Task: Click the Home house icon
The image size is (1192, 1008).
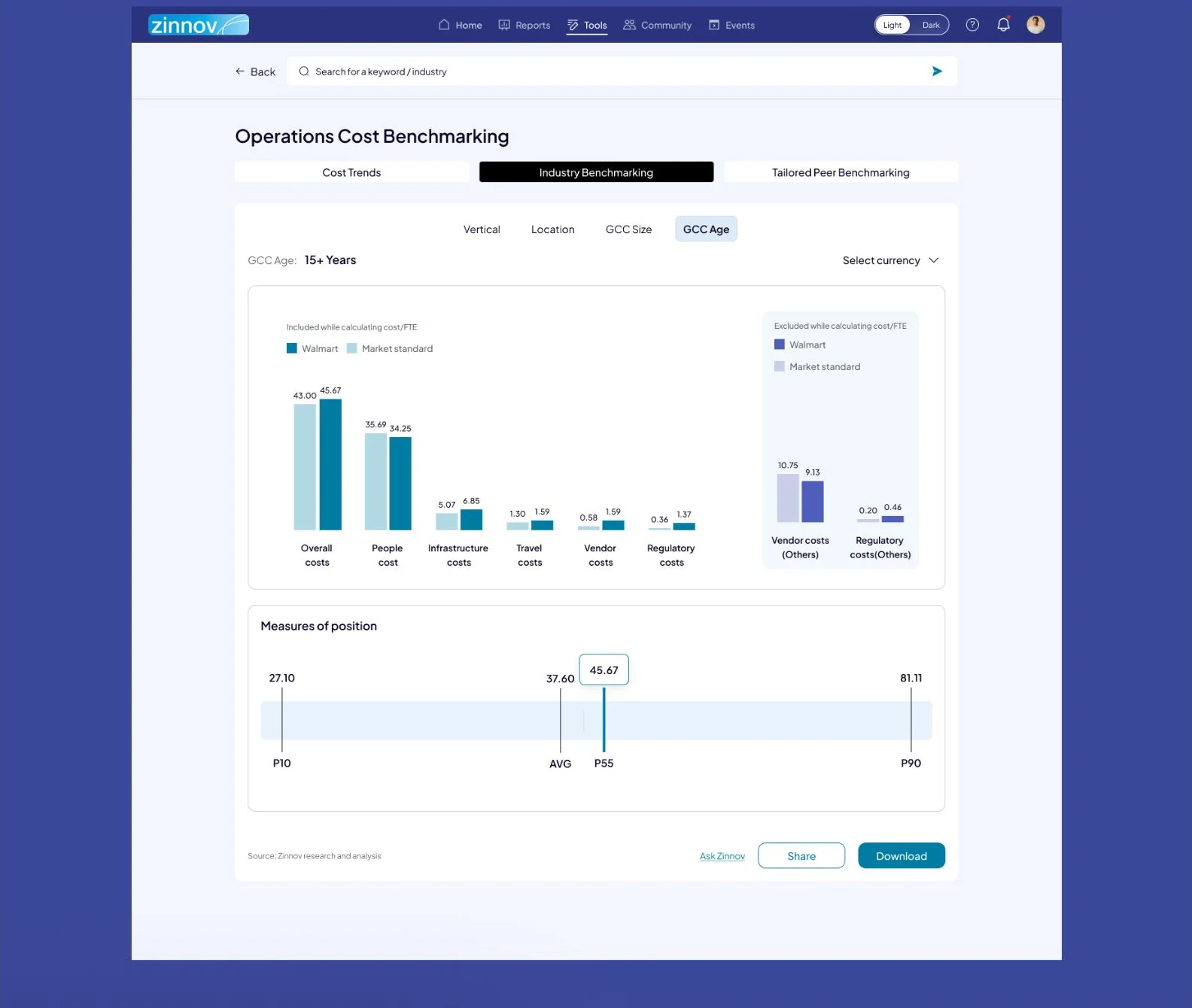Action: pos(444,25)
